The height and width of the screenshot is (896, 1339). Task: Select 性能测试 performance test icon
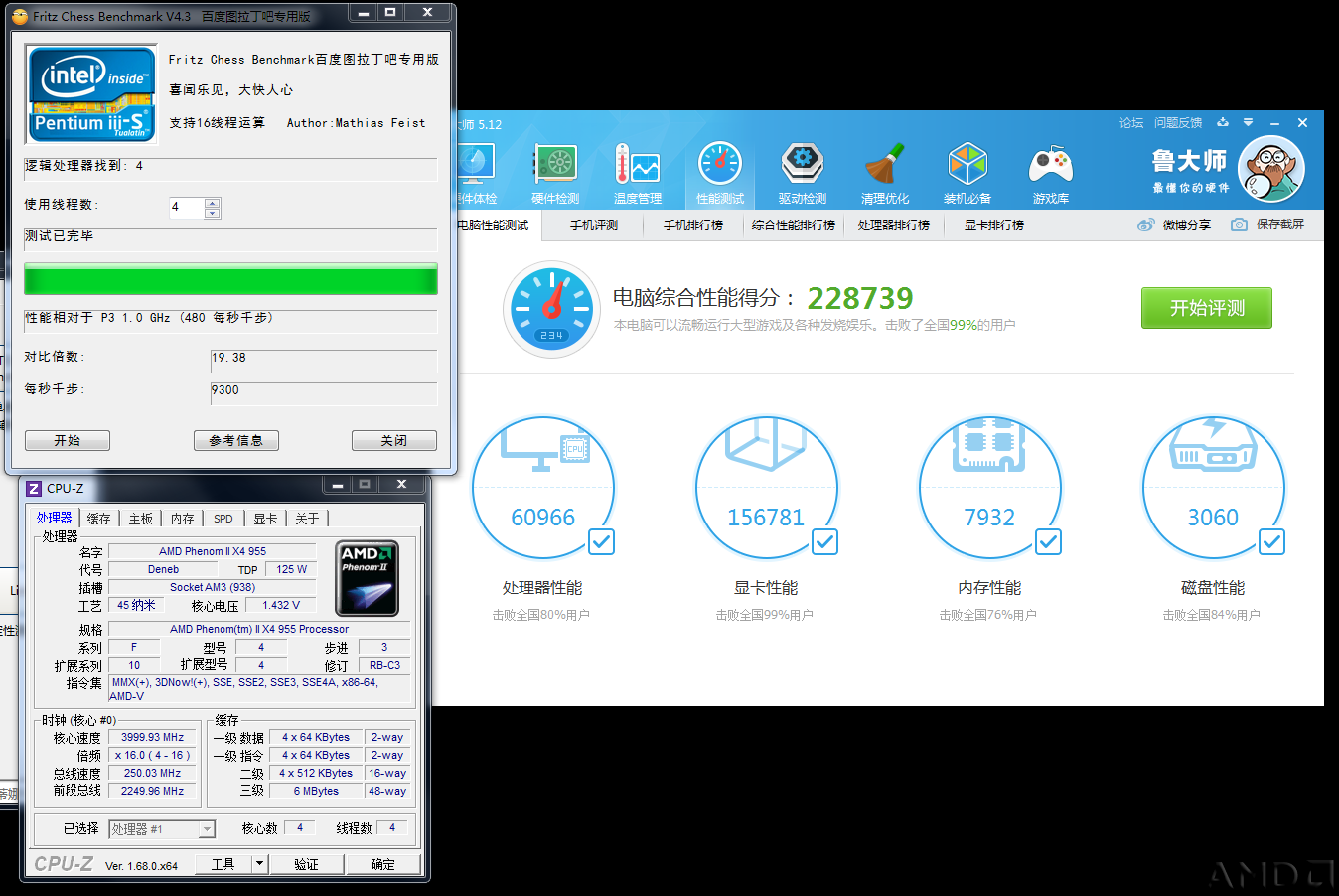pyautogui.click(x=720, y=174)
